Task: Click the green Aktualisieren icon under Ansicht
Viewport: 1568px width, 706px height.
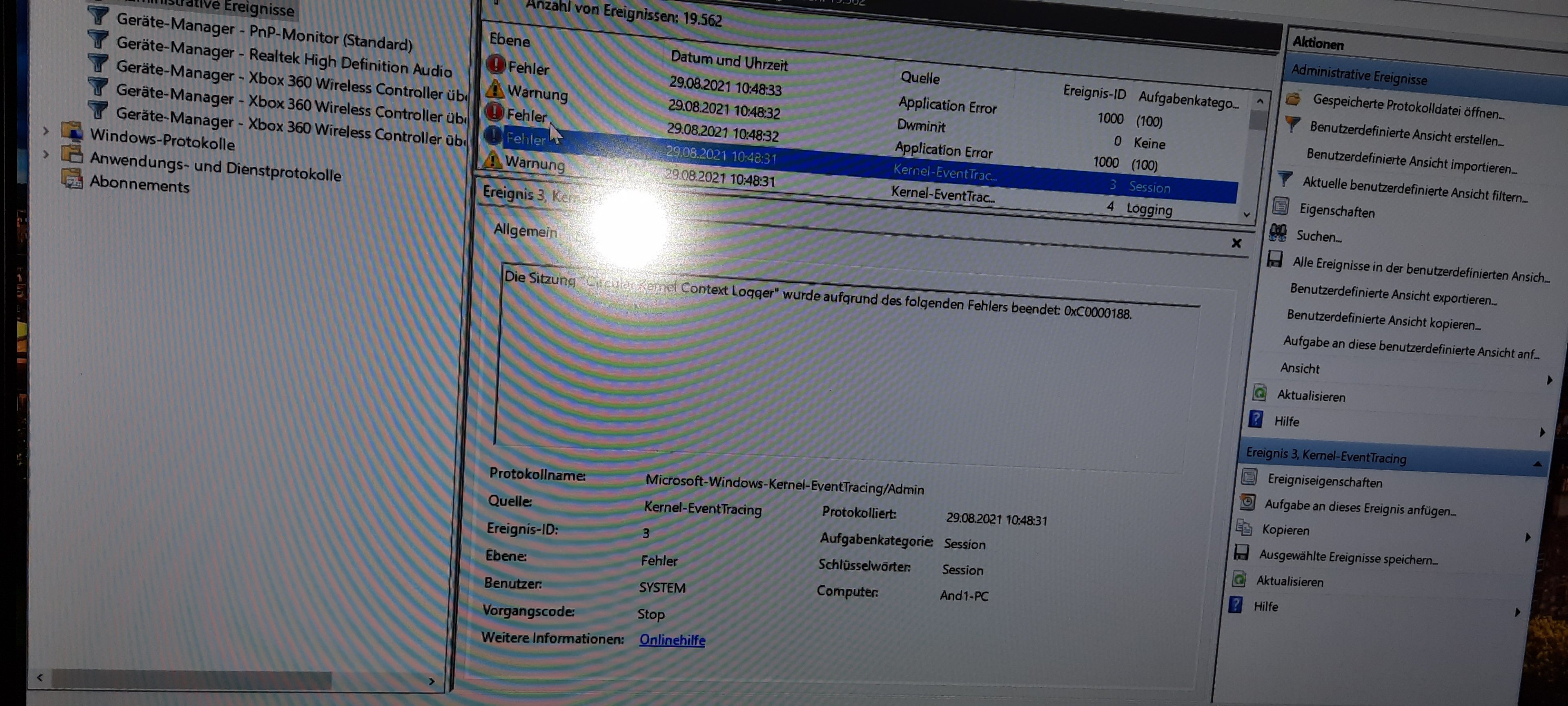Action: (x=1260, y=393)
